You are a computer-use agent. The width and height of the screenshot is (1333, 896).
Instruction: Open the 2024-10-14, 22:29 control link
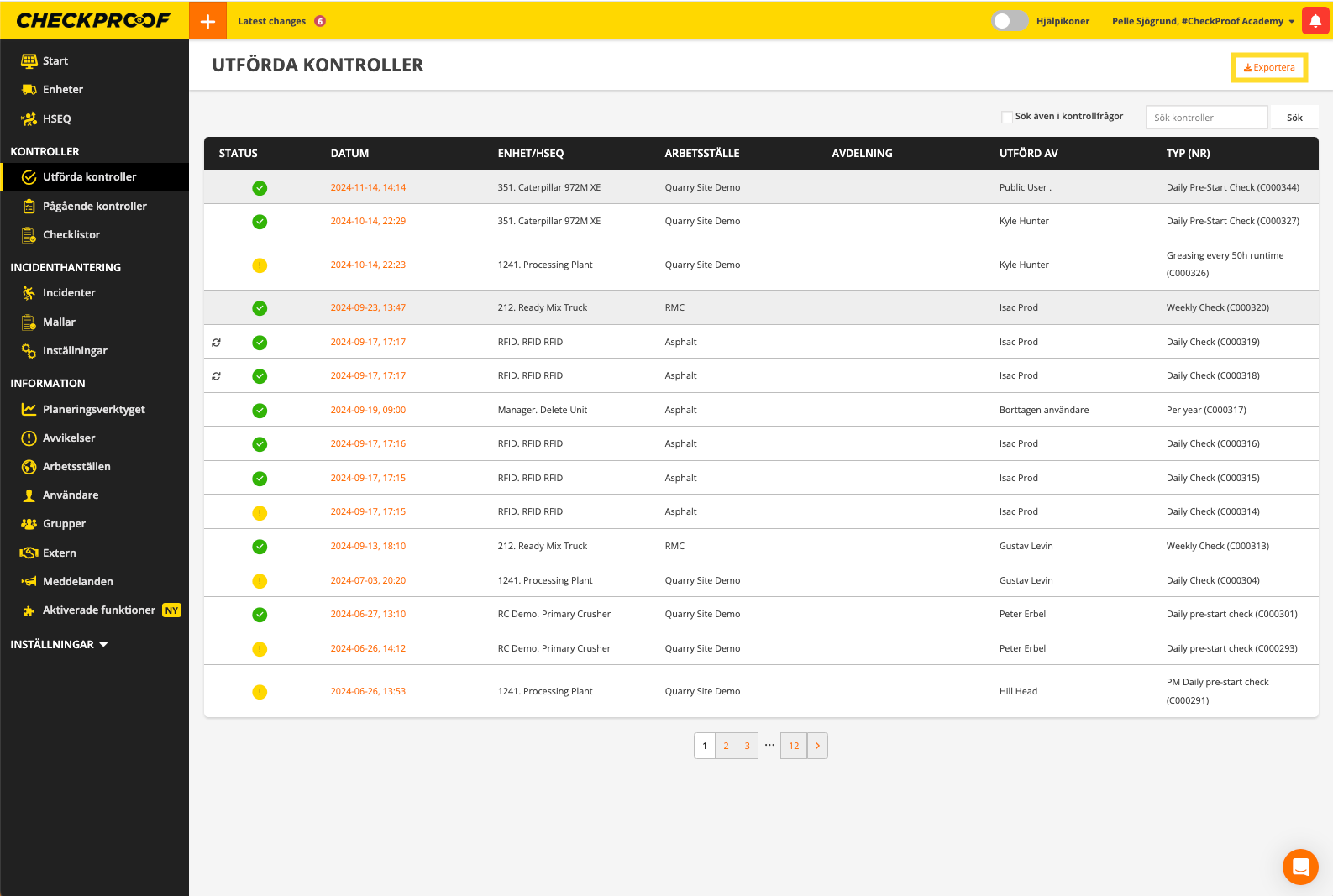click(x=368, y=222)
